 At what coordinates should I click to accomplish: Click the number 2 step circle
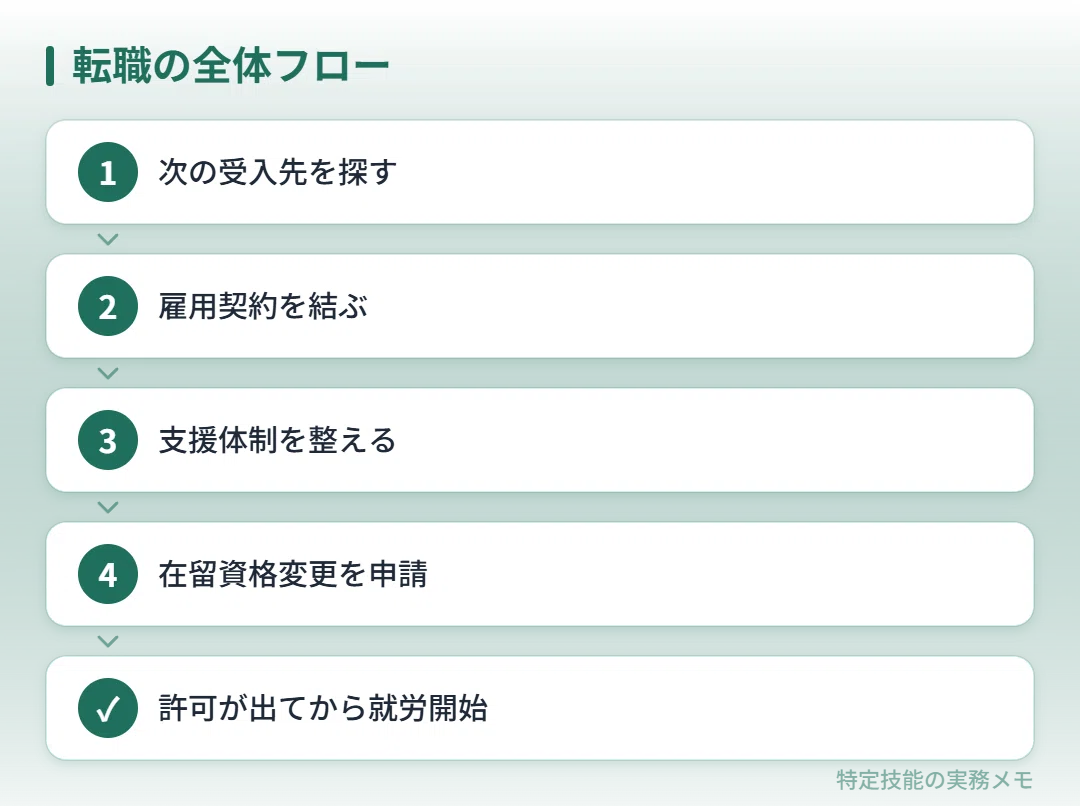[108, 306]
